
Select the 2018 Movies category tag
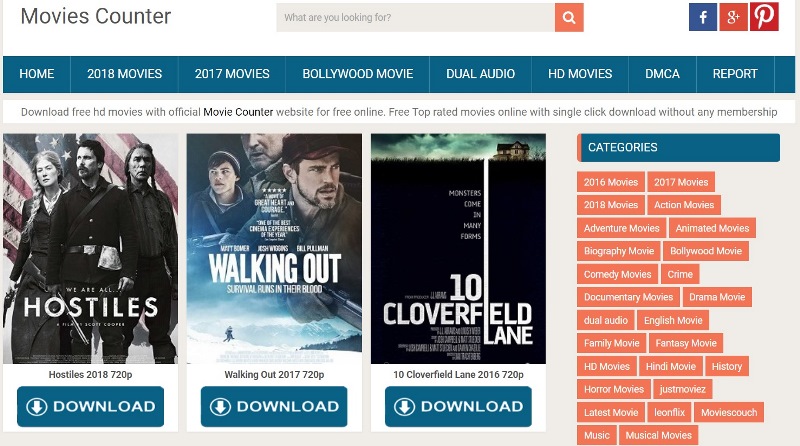[x=611, y=205]
